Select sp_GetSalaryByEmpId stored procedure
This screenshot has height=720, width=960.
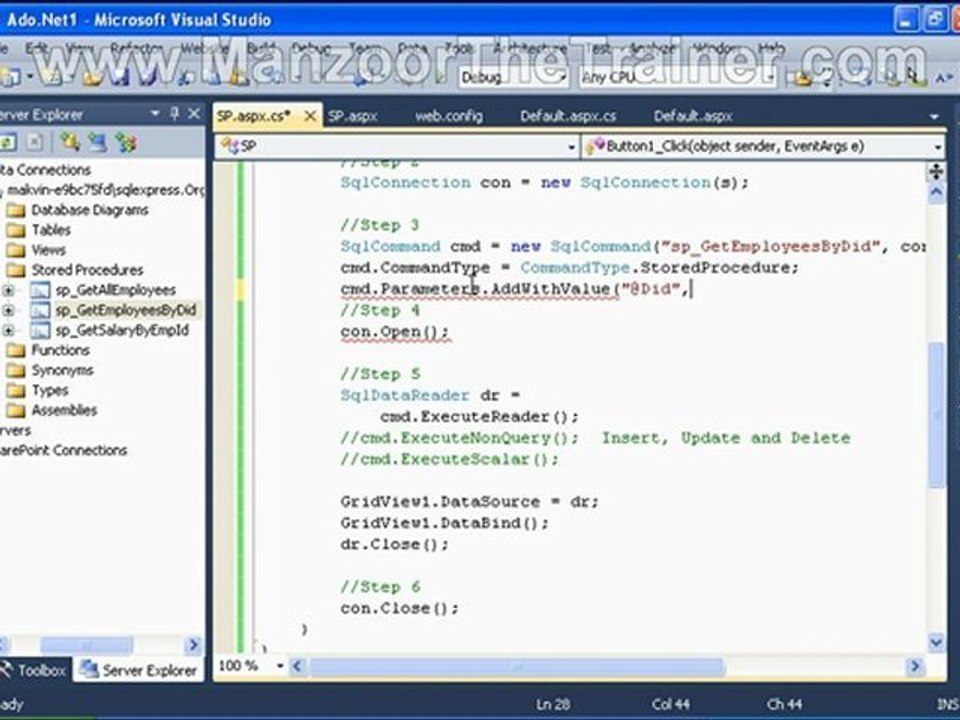122,331
